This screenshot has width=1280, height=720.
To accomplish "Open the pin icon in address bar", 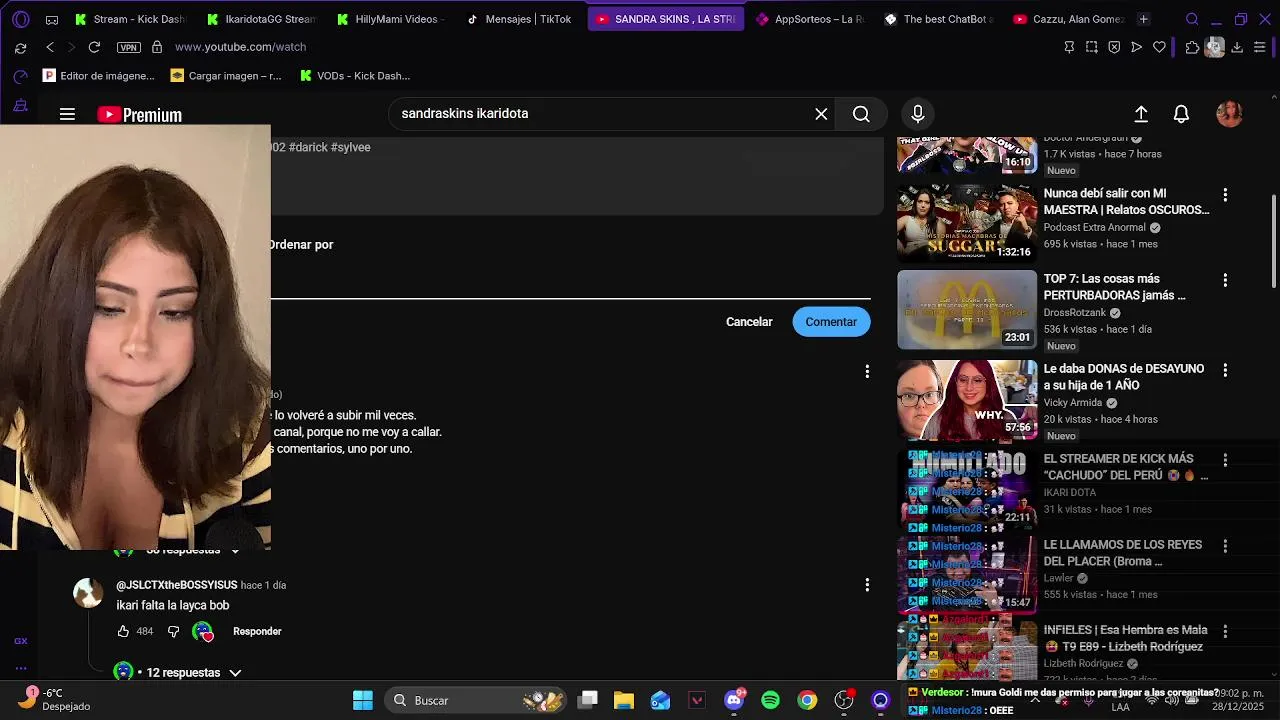I will [1069, 47].
